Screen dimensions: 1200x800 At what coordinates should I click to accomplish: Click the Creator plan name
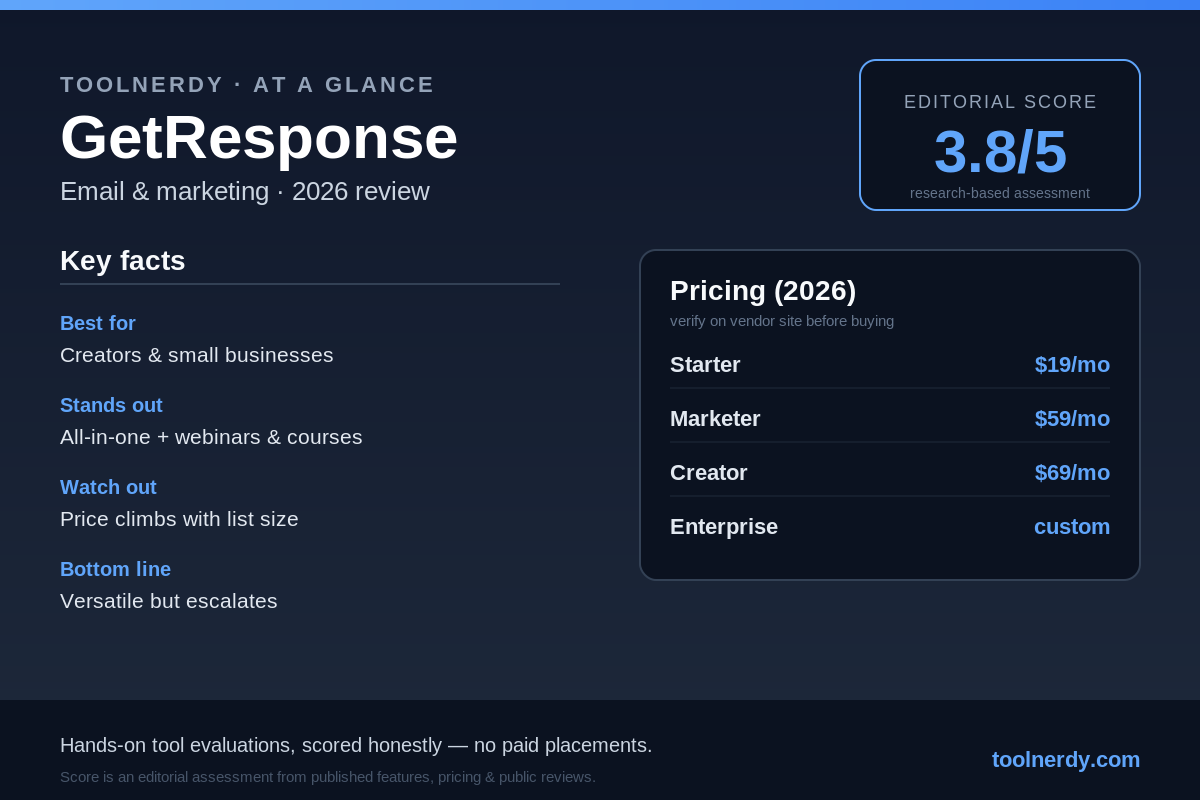pyautogui.click(x=709, y=473)
